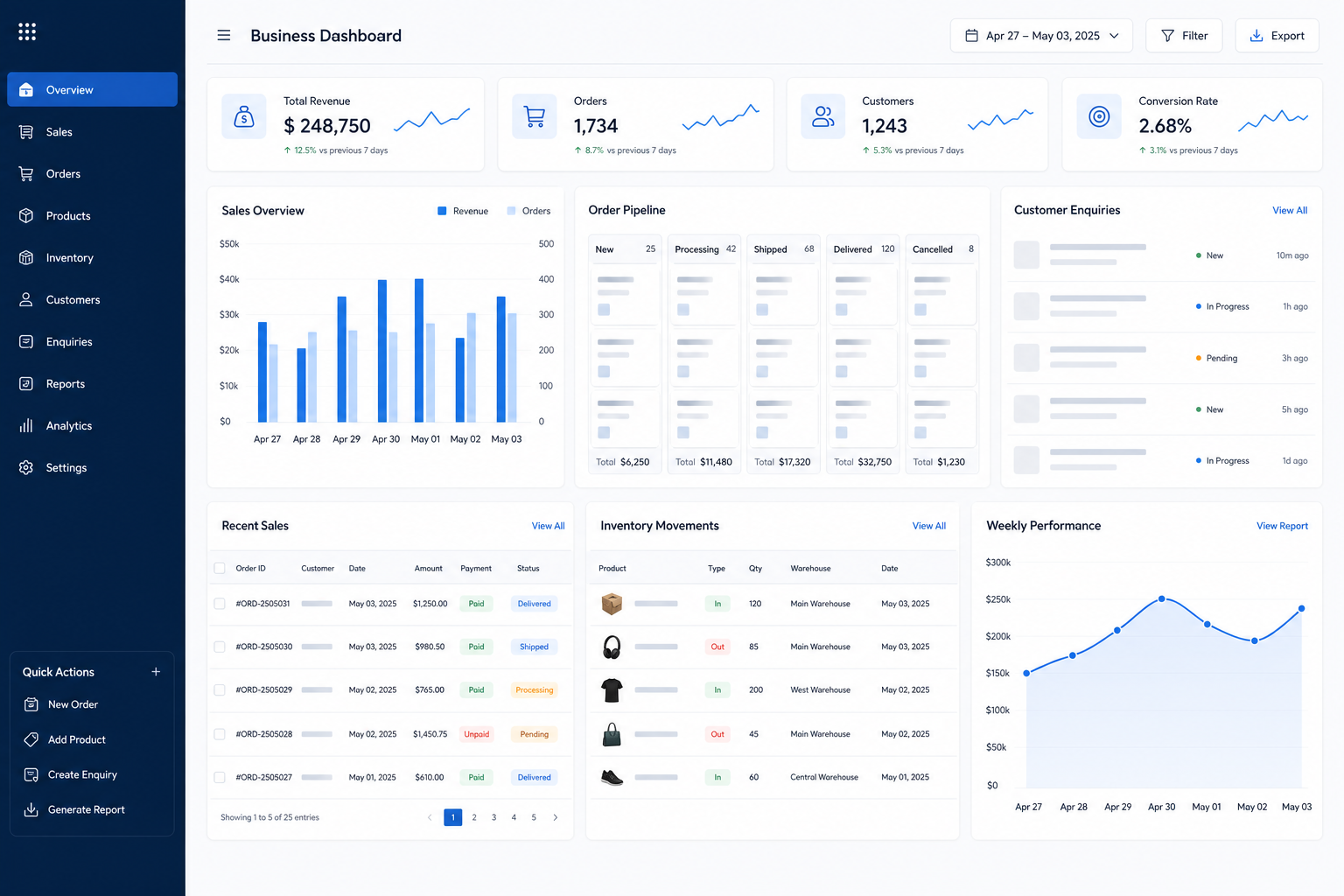Click the Reports document sidebar icon
The width and height of the screenshot is (1344, 896).
click(26, 384)
